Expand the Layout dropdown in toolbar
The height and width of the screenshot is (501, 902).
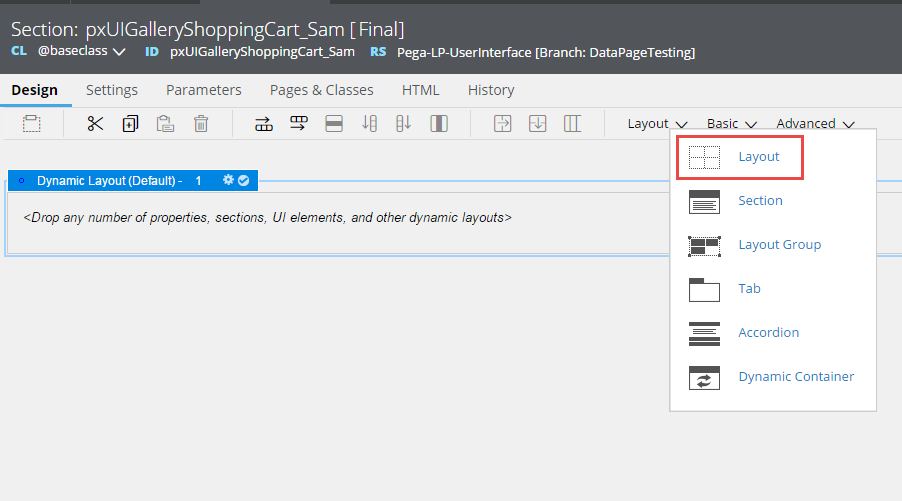tap(657, 124)
